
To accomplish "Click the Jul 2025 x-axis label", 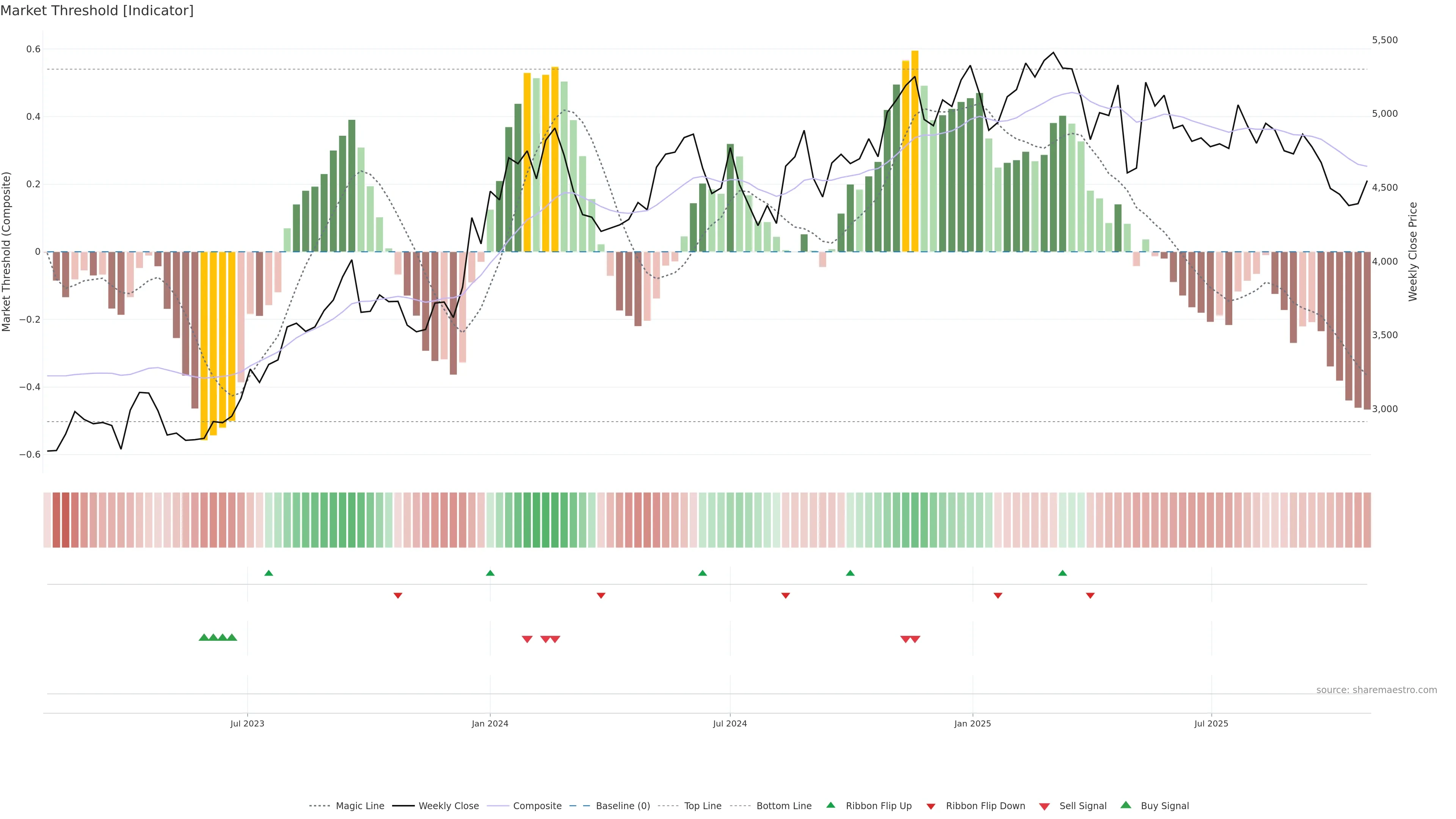I will [x=1211, y=723].
